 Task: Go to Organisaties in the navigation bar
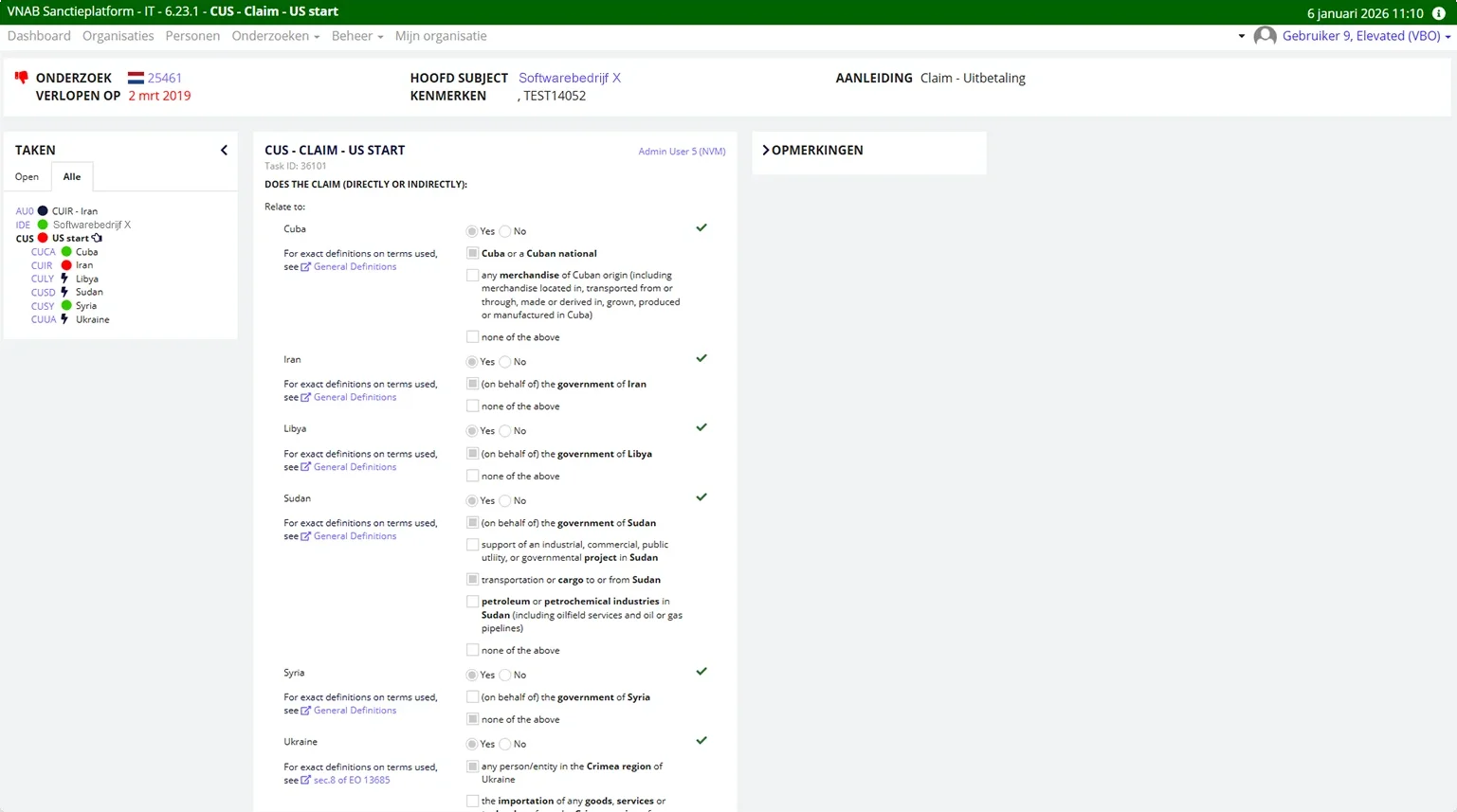118,36
